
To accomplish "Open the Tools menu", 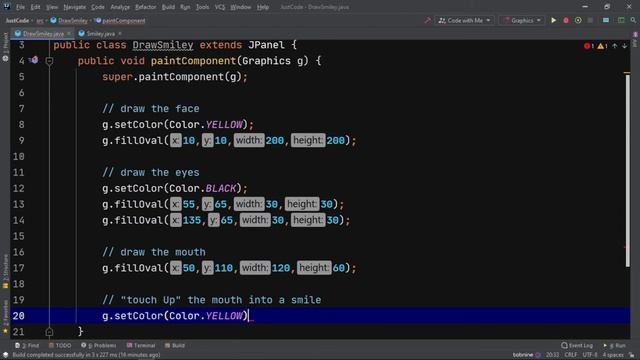I will pyautogui.click(x=202, y=7).
